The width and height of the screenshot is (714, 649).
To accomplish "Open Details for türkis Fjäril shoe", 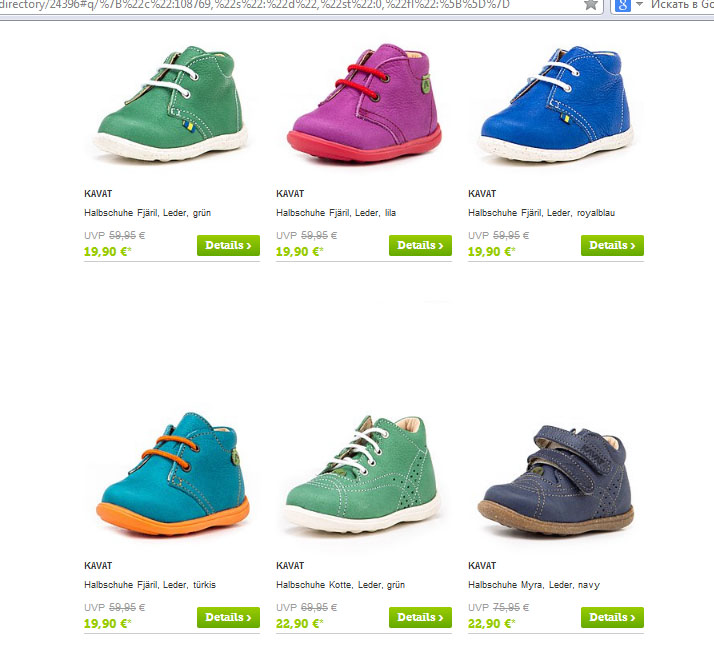I will [228, 618].
